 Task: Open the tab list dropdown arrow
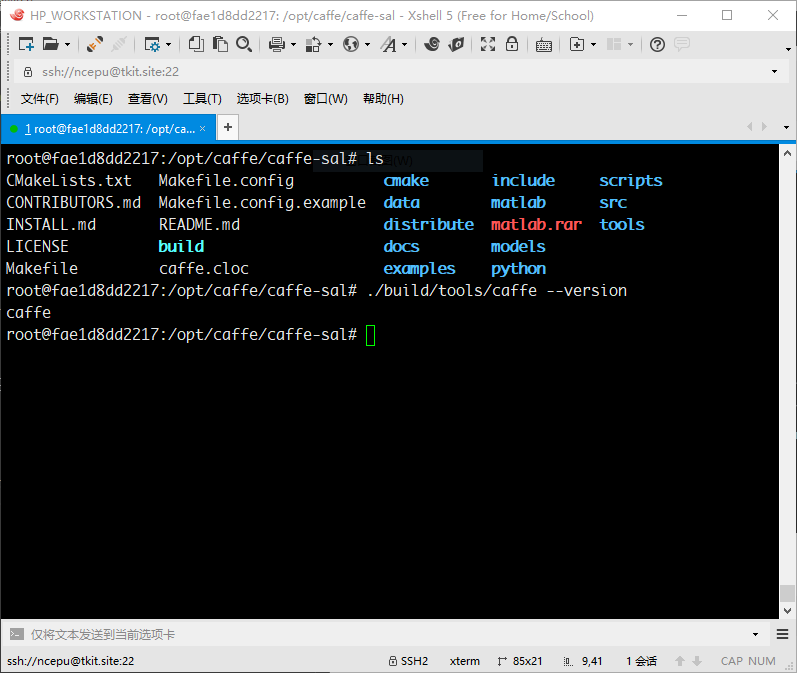point(786,127)
